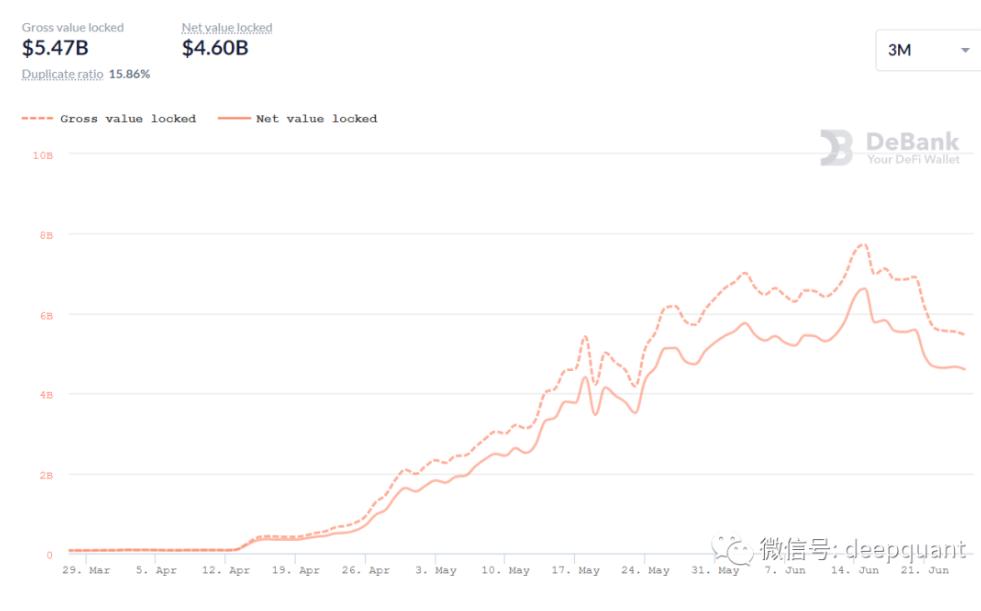Click the Net value locked header label

coord(227,28)
